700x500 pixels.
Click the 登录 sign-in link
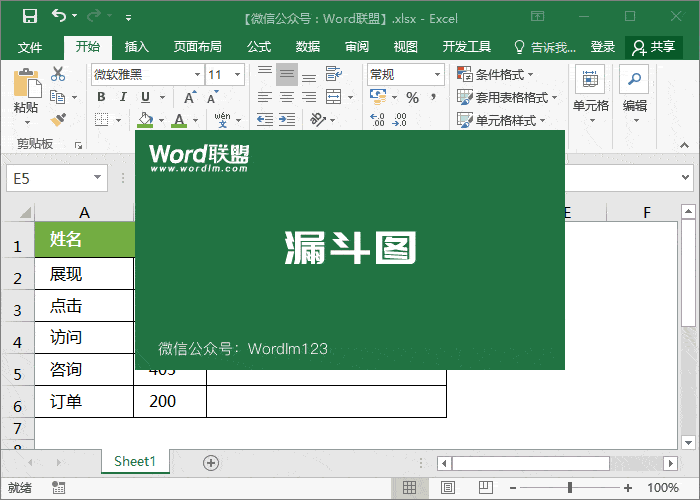(x=603, y=47)
